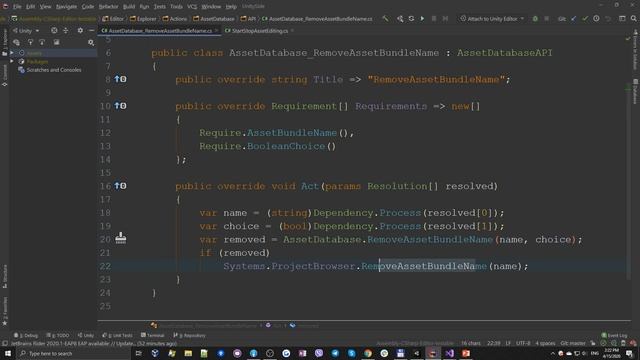640x360 pixels.
Task: Expand the Assets tree node
Action: click(x=12, y=53)
